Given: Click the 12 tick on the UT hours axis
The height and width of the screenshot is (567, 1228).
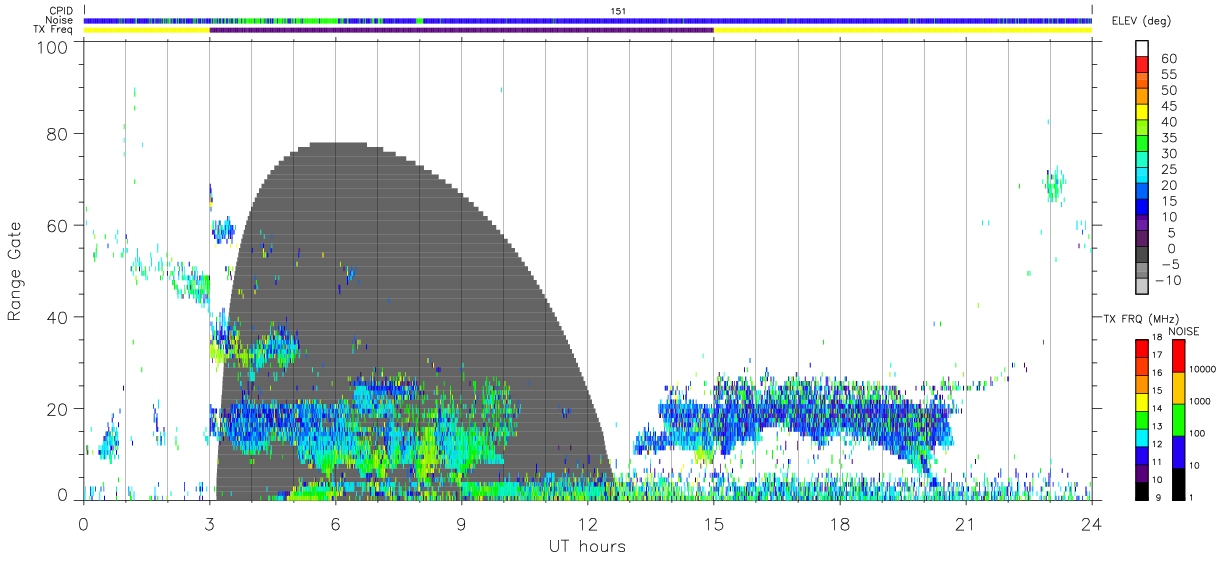Looking at the screenshot, I should pyautogui.click(x=588, y=523).
